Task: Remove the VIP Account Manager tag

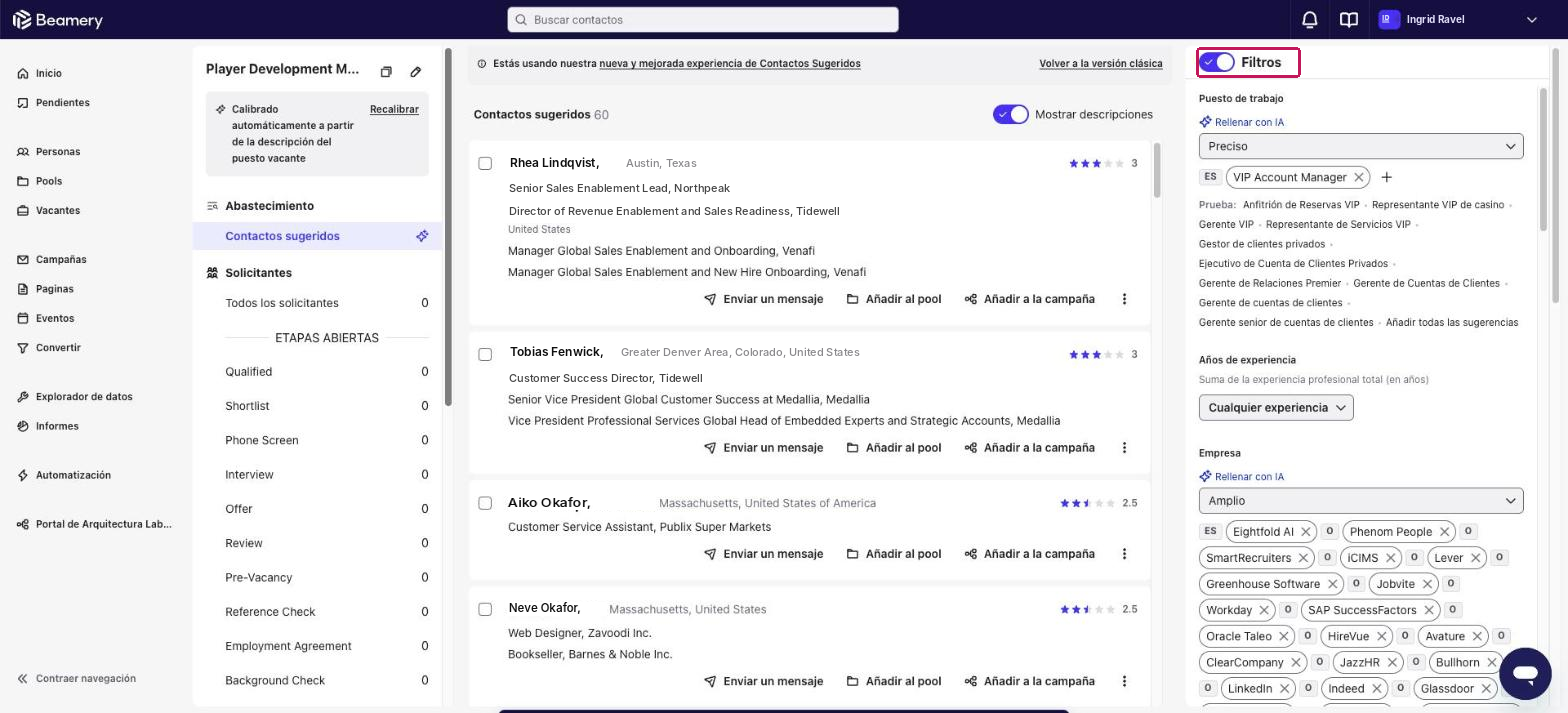Action: [1359, 177]
